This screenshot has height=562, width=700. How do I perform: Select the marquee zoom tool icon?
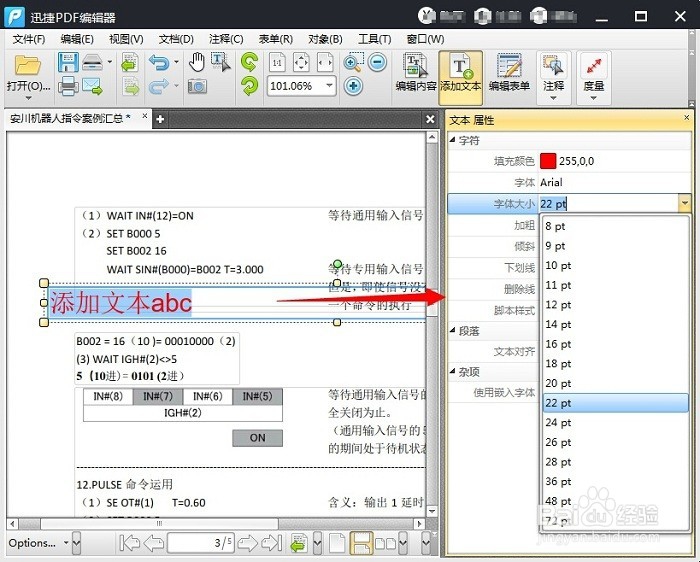coord(353,62)
